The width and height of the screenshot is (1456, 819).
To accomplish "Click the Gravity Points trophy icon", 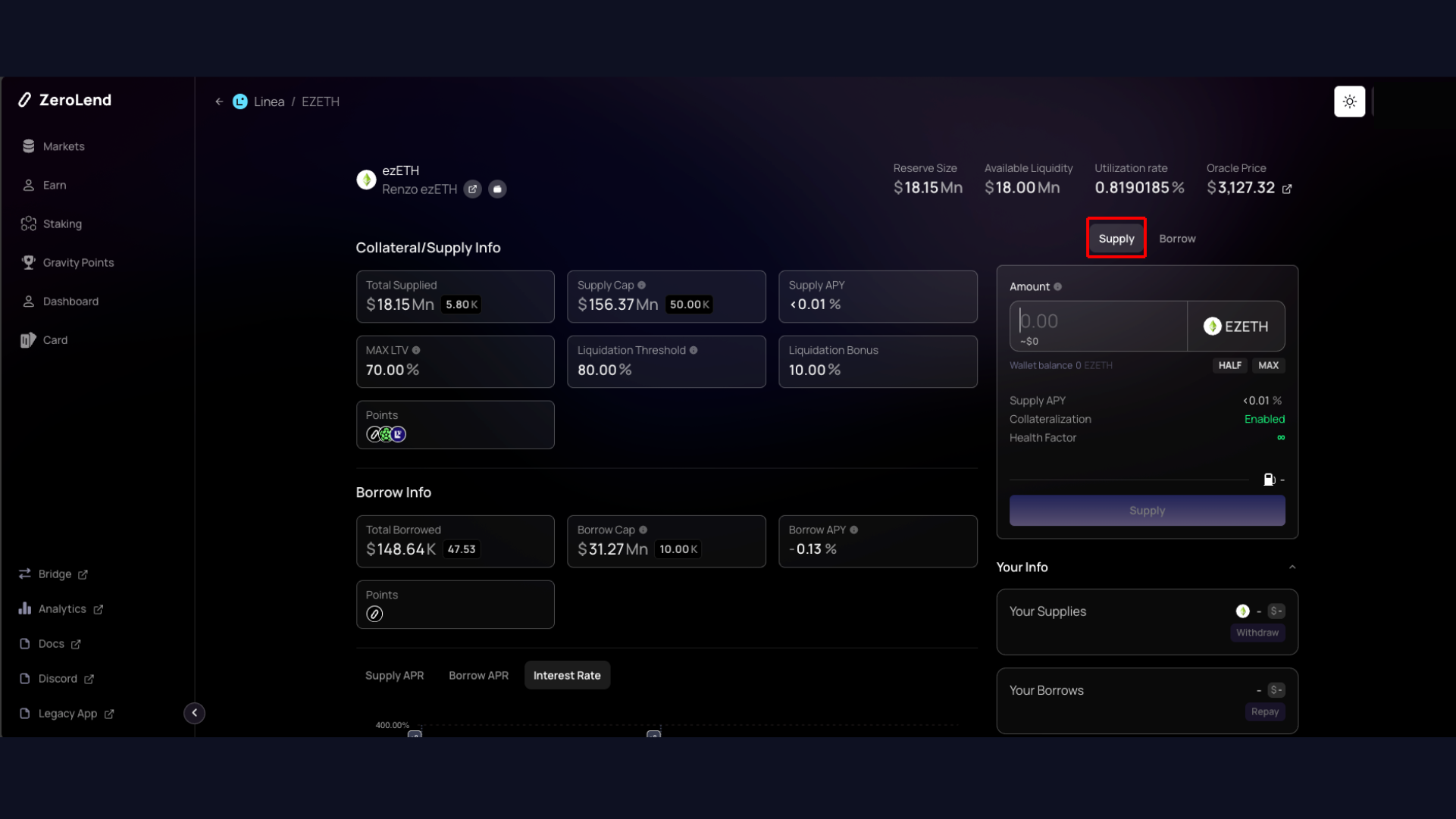I will coord(29,262).
